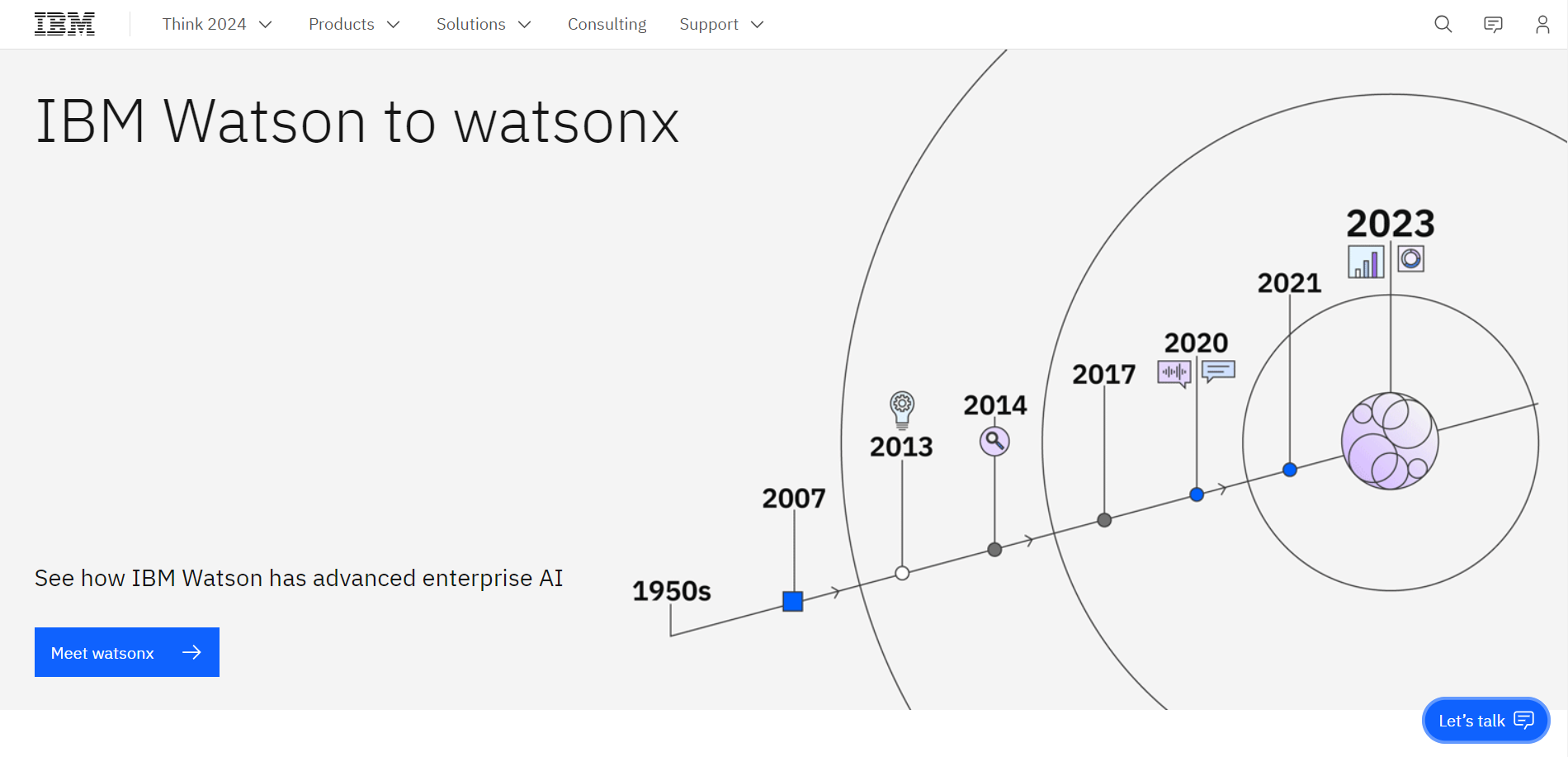This screenshot has height=757, width=1568.
Task: Select the lightbulb icon above 2013
Action: click(x=902, y=406)
